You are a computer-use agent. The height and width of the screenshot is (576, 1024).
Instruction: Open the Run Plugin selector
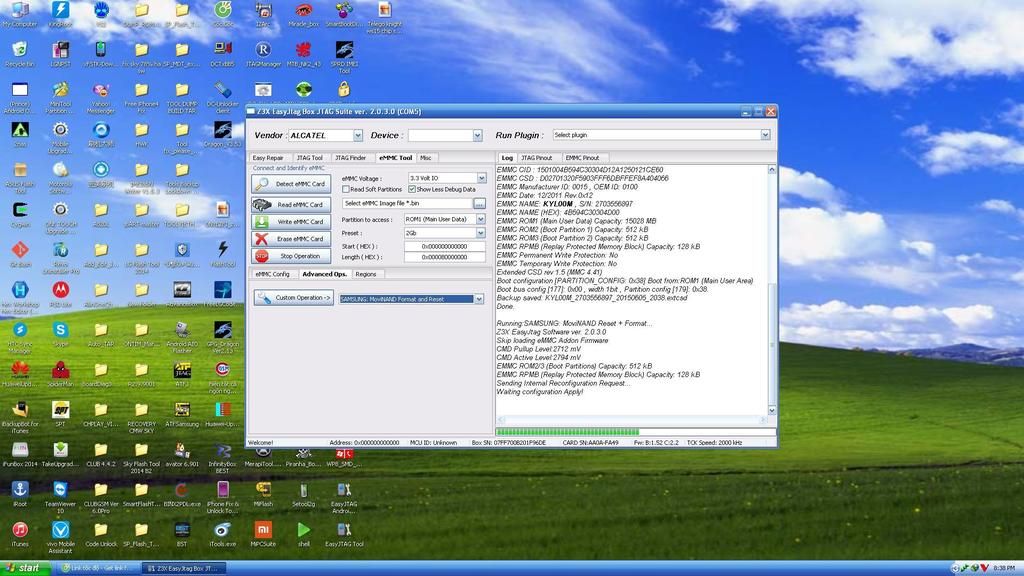pyautogui.click(x=765, y=135)
